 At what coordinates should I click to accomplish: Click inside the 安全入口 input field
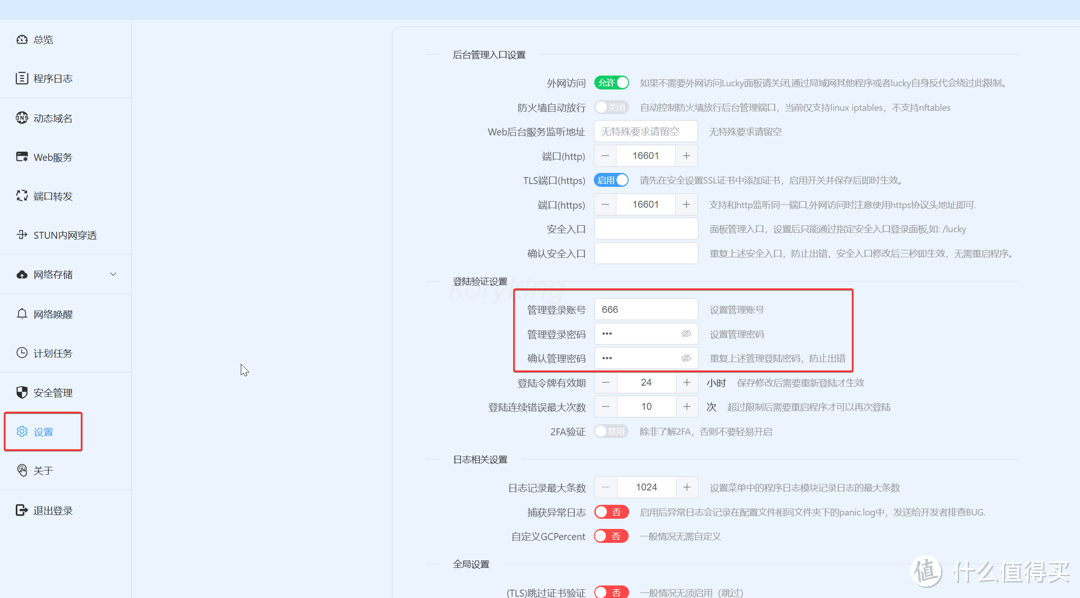coord(646,228)
